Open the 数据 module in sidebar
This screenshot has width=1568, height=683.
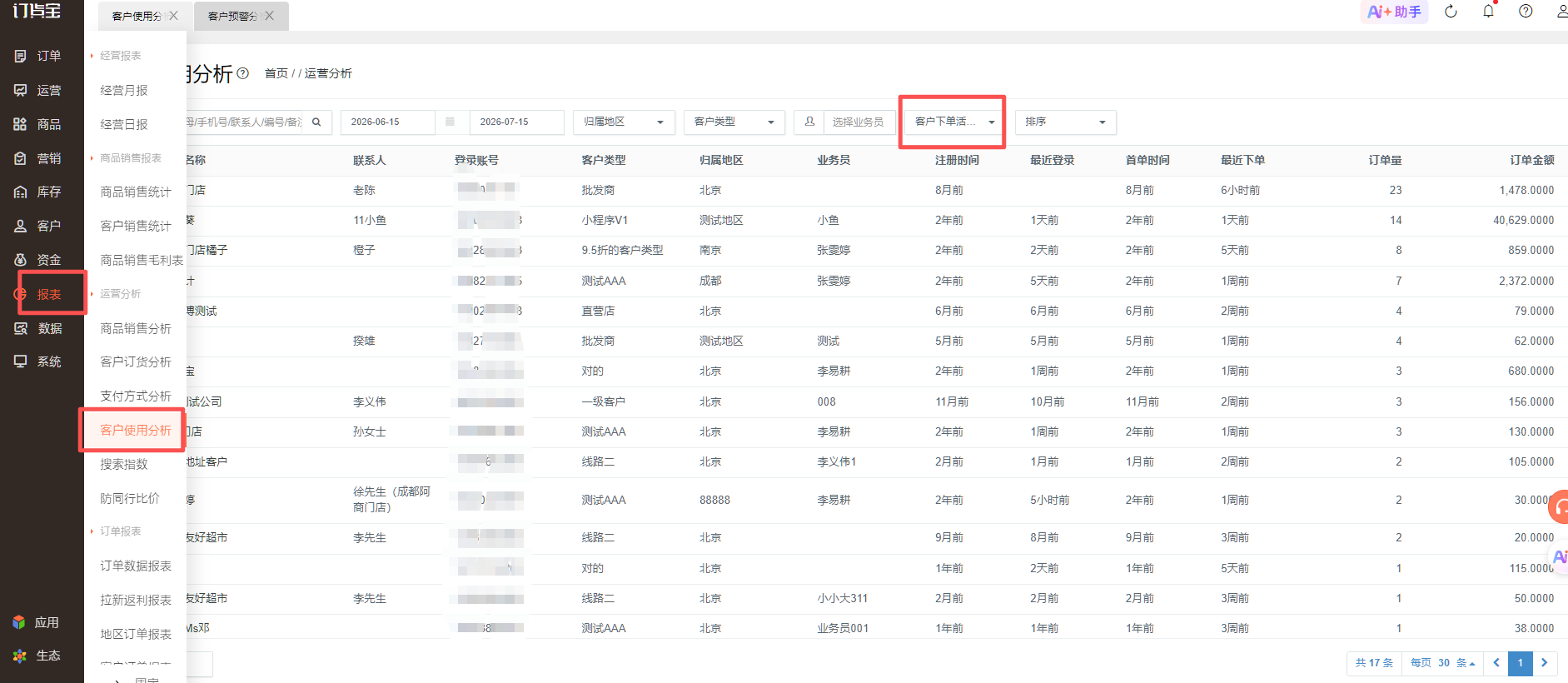click(38, 328)
